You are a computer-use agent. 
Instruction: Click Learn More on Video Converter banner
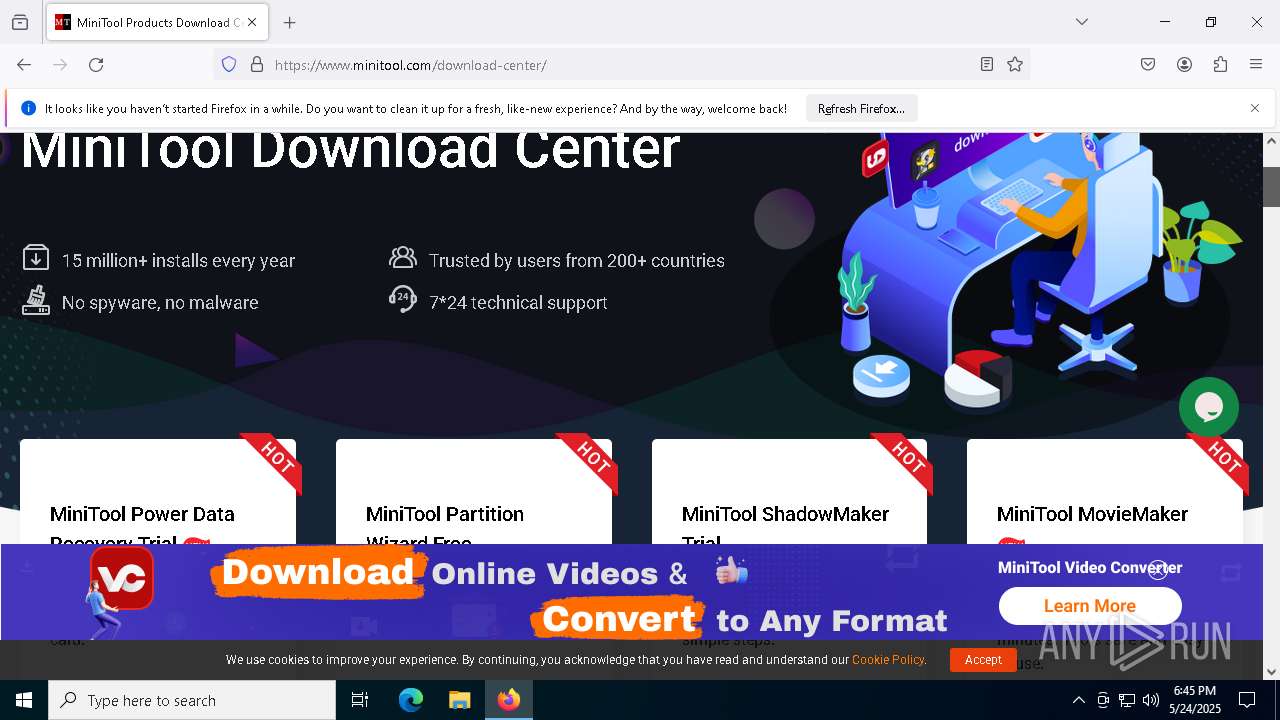[x=1090, y=606]
